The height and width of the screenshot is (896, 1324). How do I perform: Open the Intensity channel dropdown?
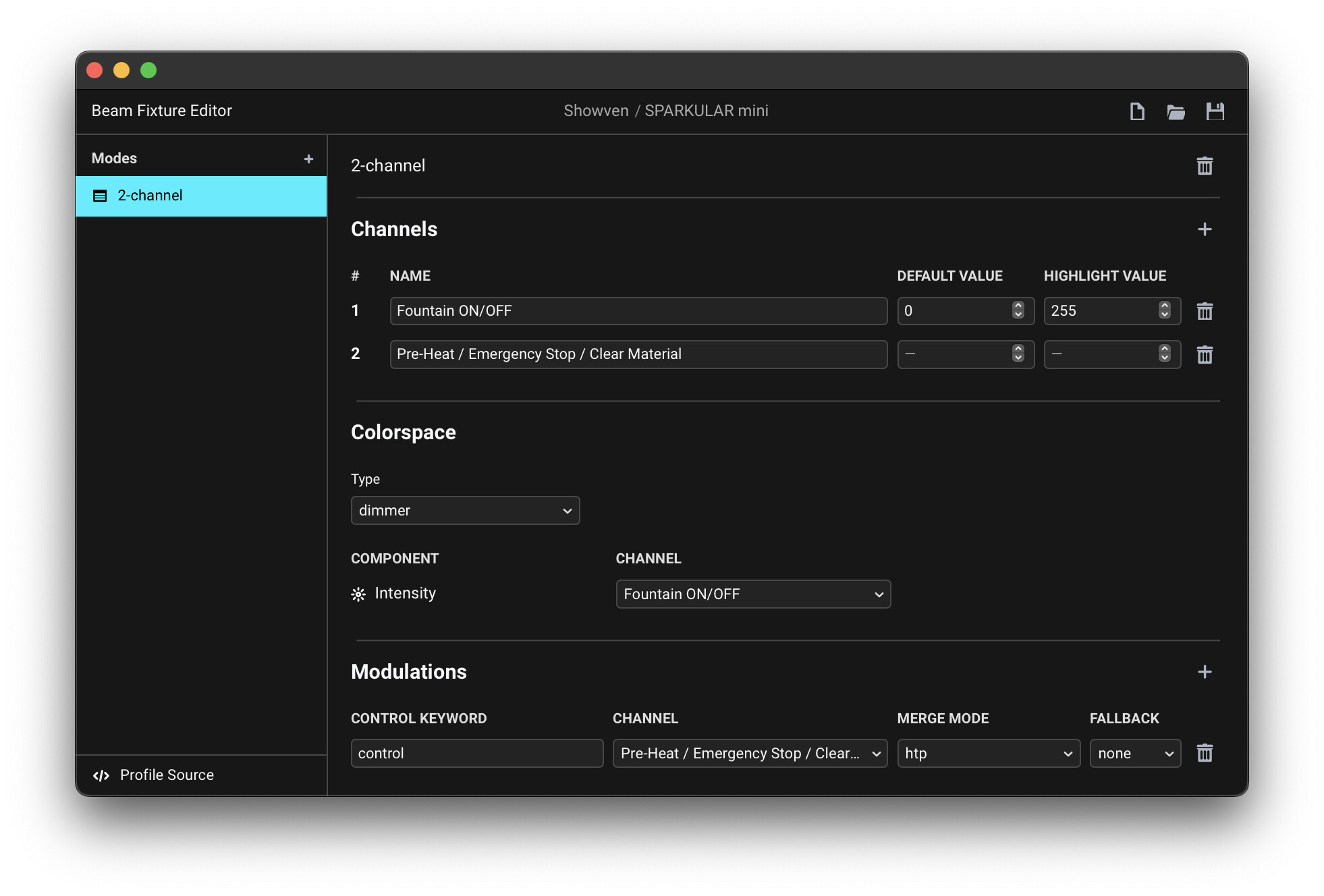(753, 594)
